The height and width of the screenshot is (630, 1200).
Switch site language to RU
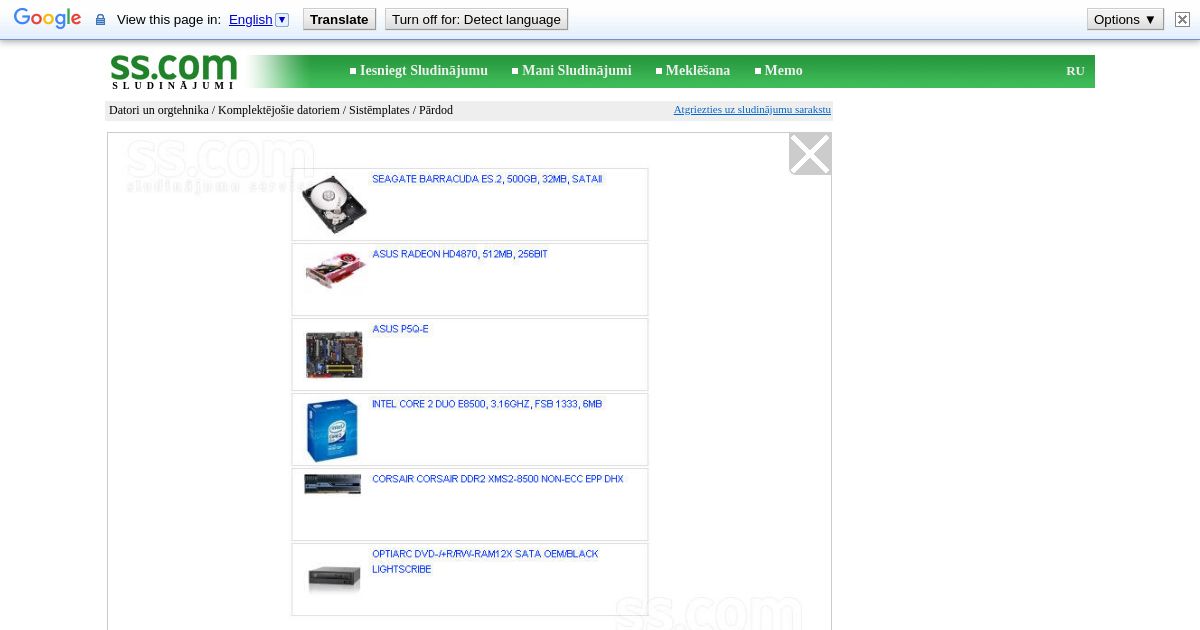coord(1075,71)
